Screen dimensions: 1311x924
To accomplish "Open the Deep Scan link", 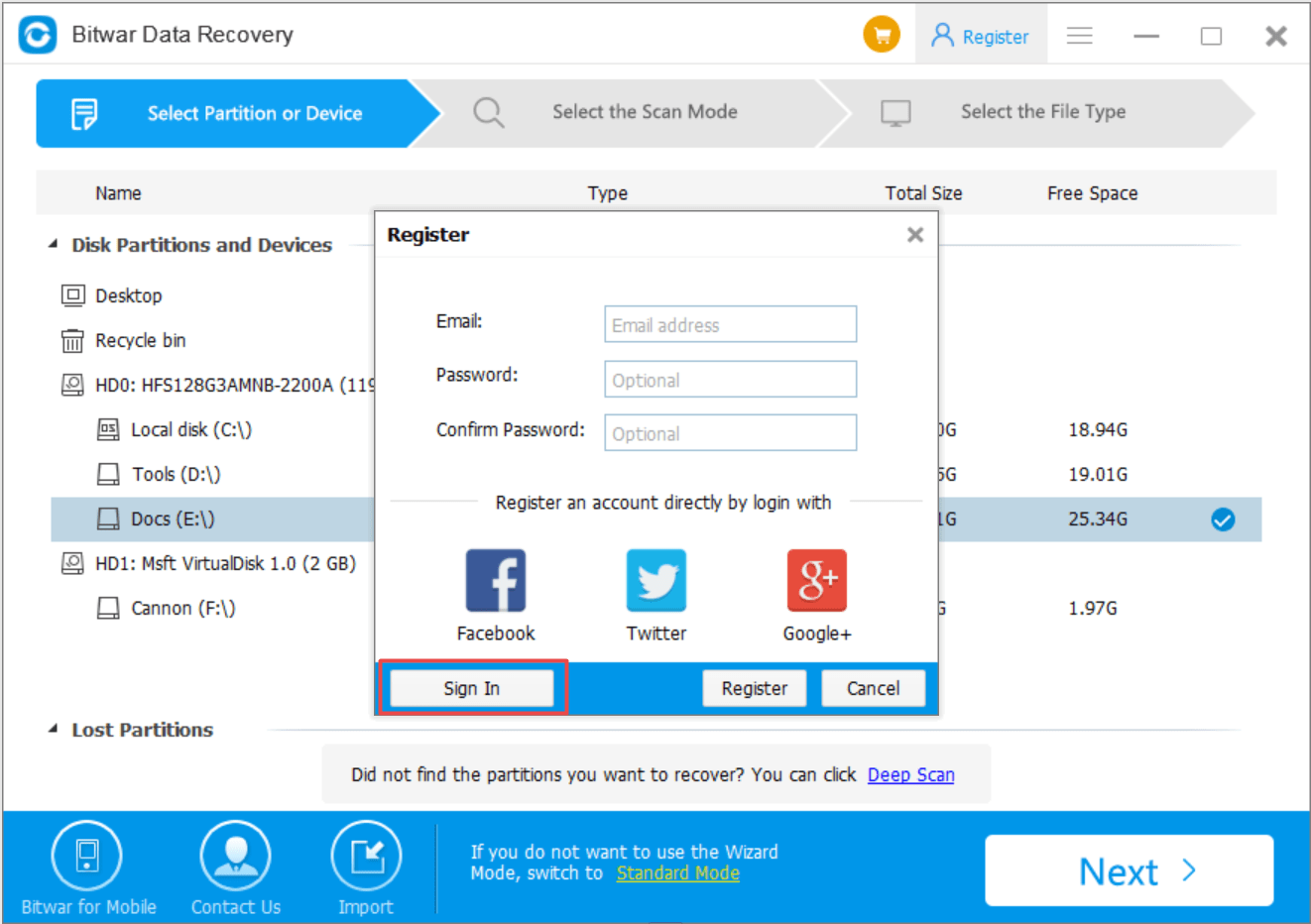I will [x=911, y=774].
